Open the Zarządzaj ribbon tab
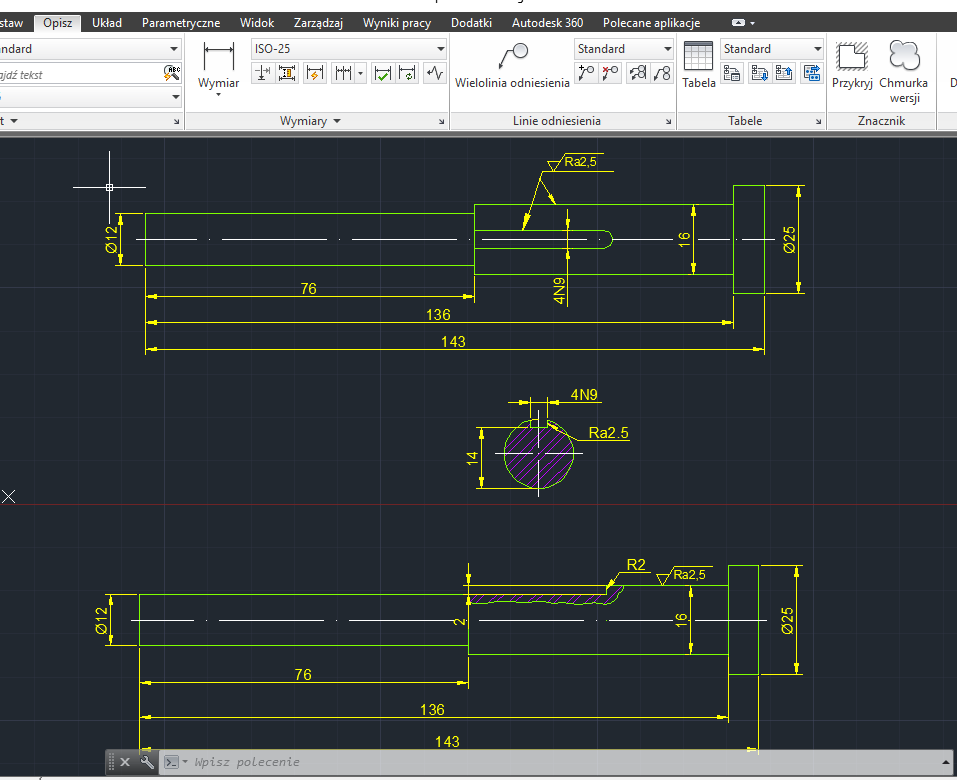 318,23
